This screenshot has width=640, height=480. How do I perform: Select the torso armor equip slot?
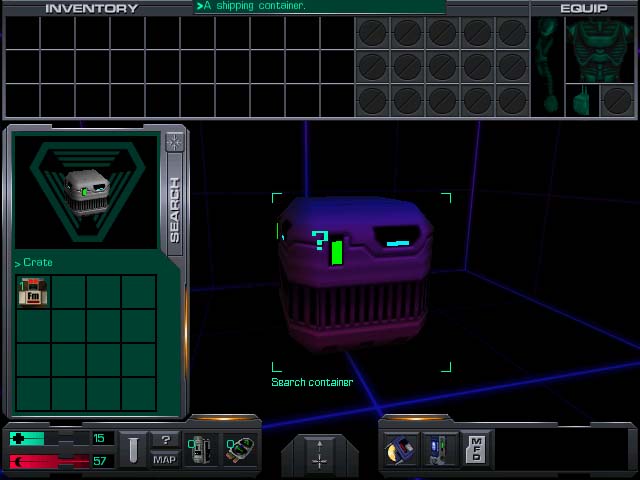pos(600,49)
